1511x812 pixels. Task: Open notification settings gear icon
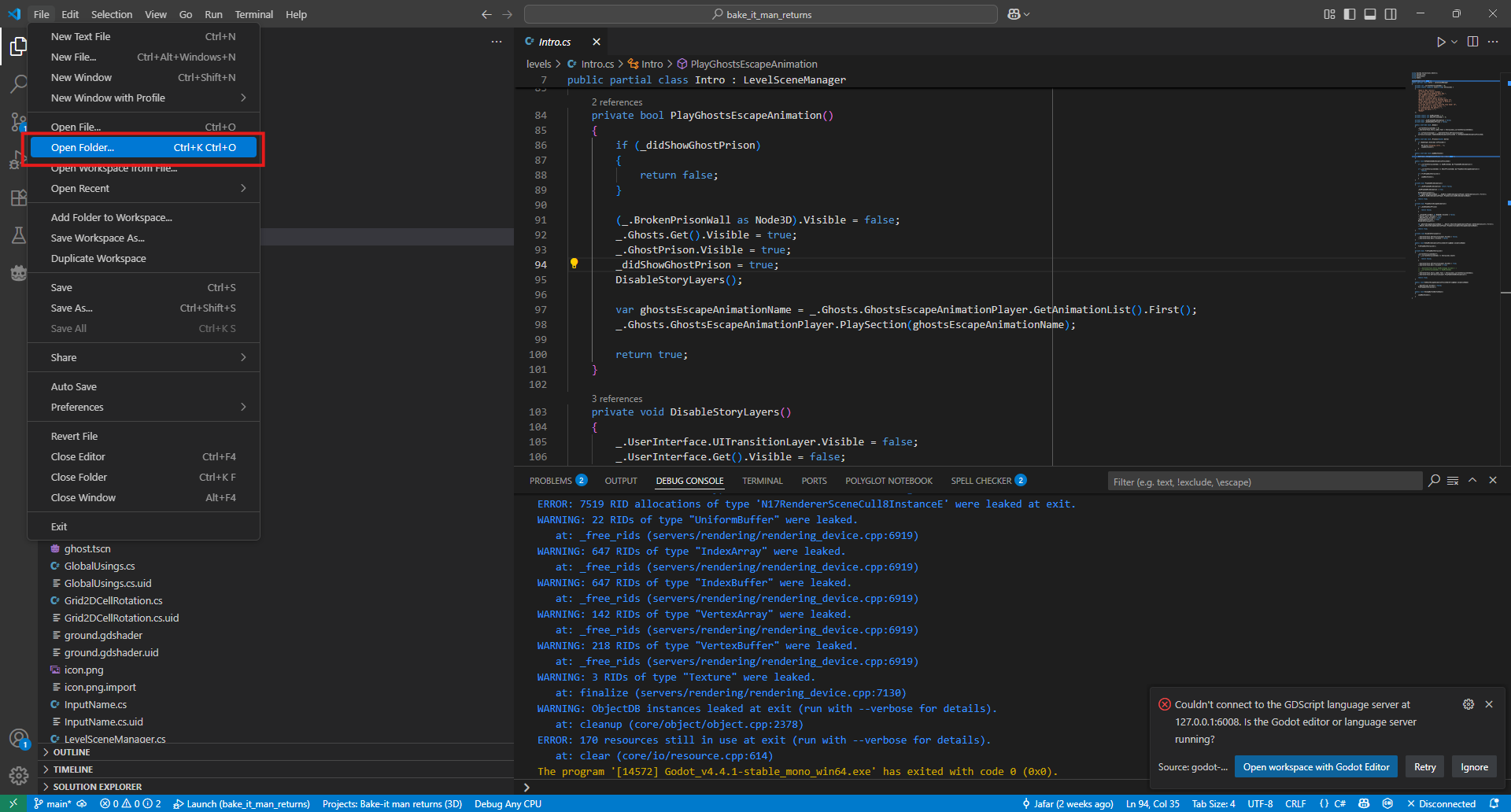tap(1469, 704)
